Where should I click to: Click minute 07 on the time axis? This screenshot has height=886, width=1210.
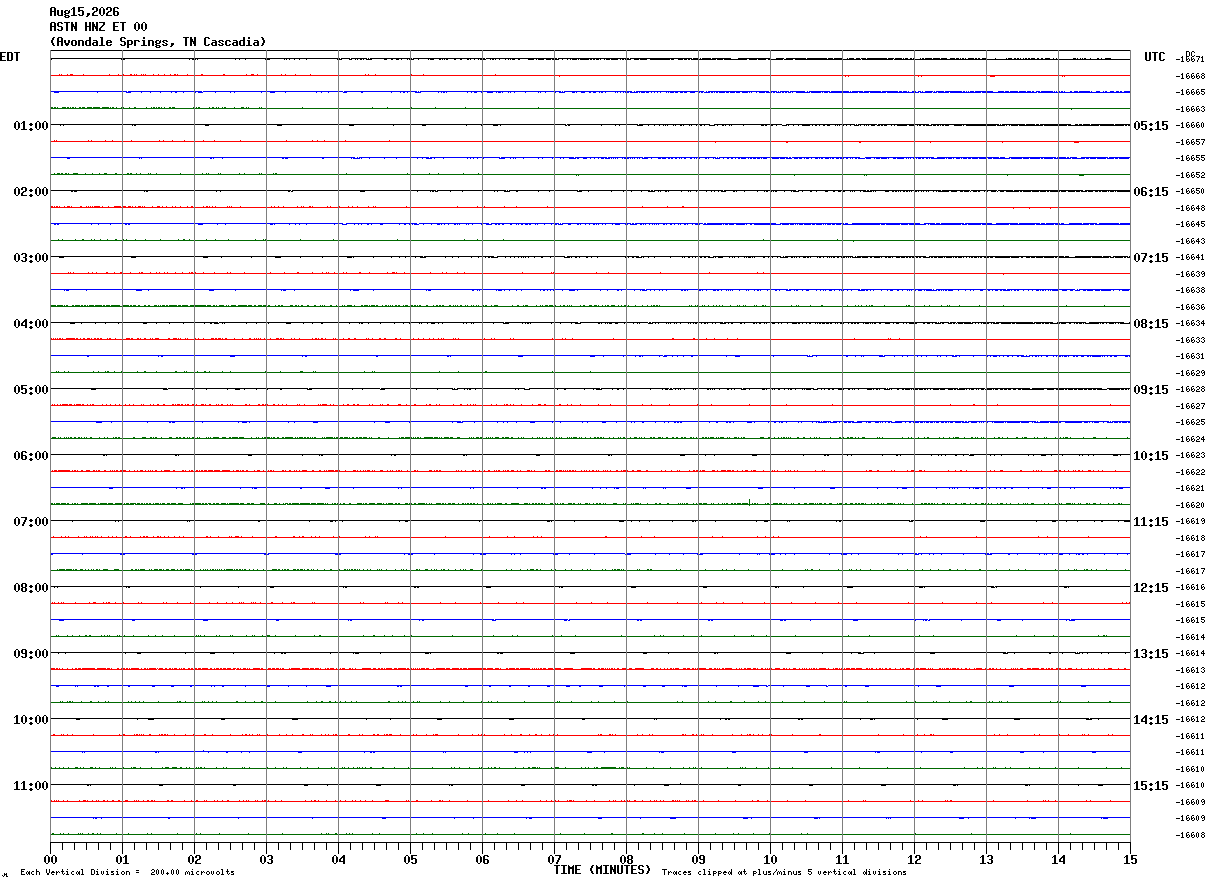(x=554, y=859)
